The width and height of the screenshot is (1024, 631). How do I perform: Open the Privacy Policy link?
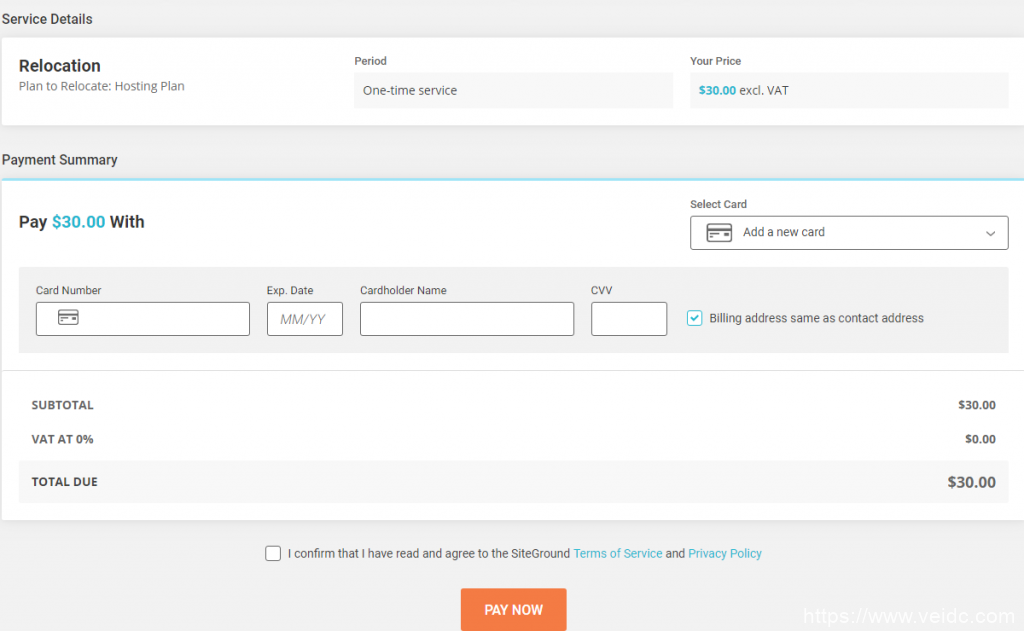tap(724, 554)
